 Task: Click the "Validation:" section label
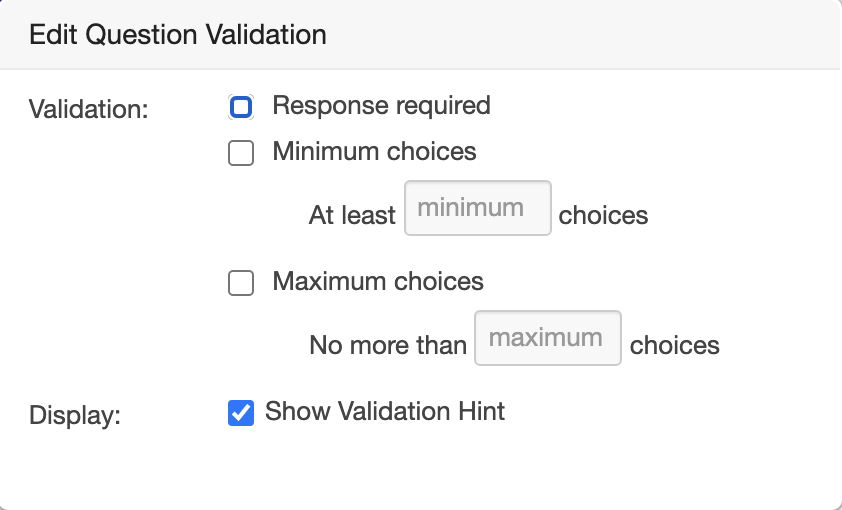[89, 108]
